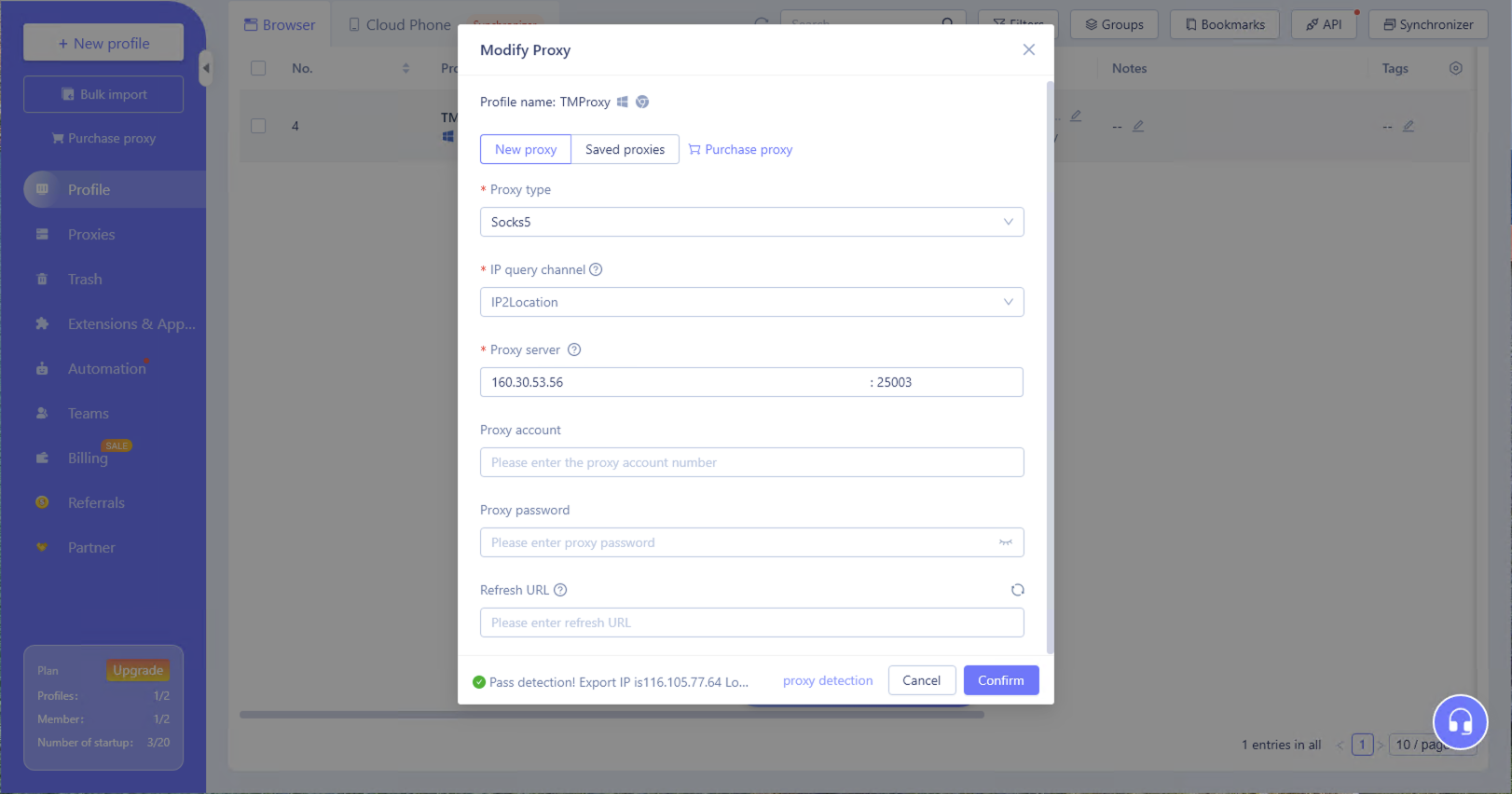Click Proxy server help icon
Viewport: 1512px width, 794px height.
pyautogui.click(x=574, y=349)
